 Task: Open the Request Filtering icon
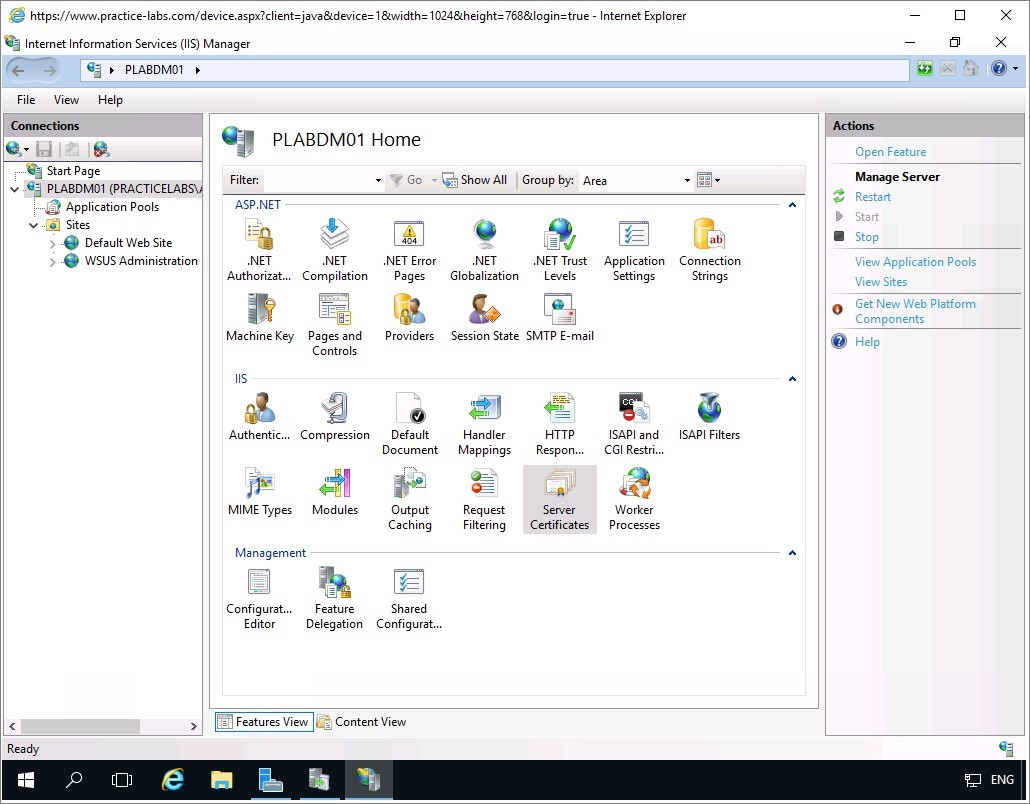point(484,498)
